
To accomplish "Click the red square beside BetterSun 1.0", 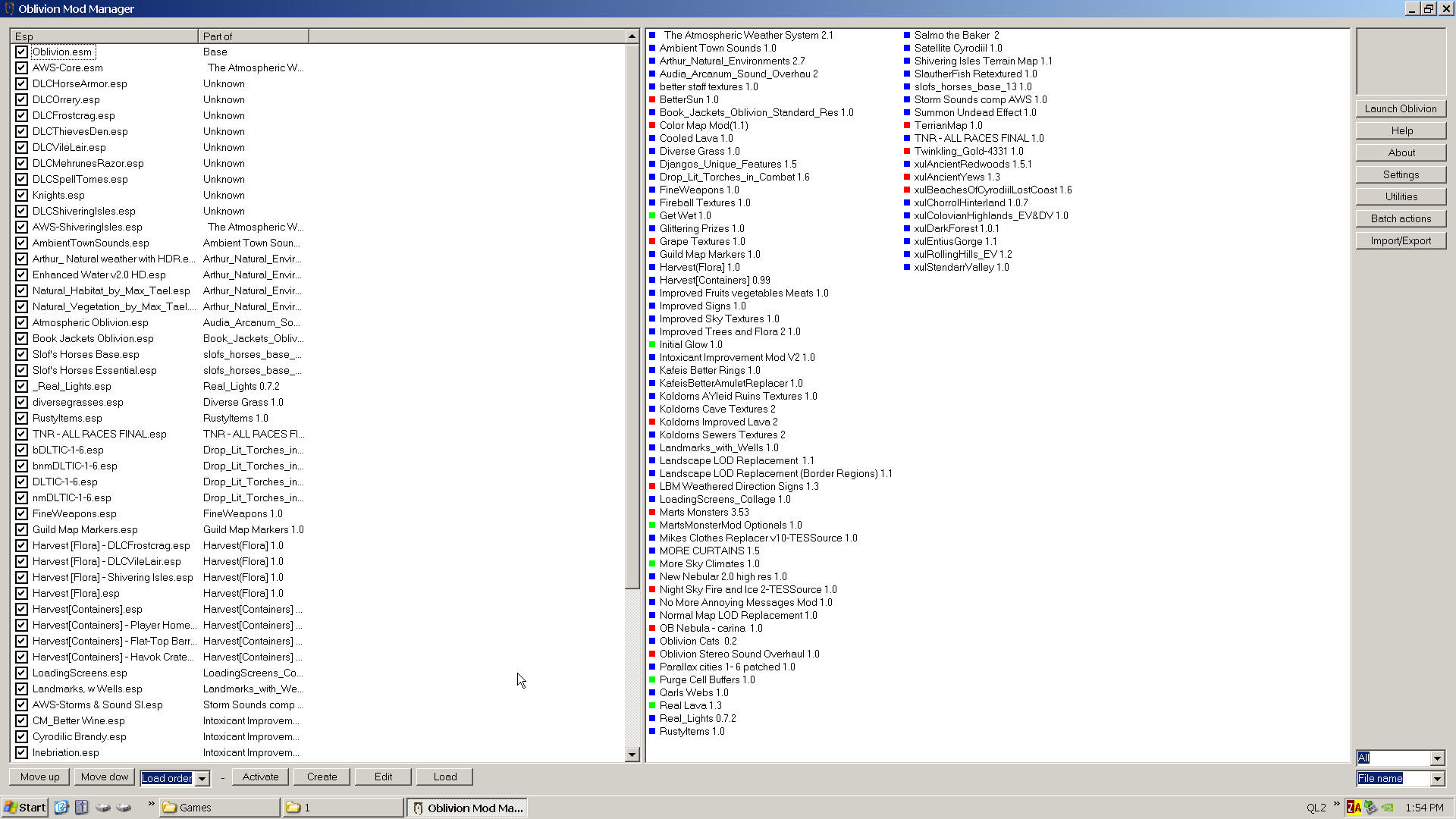I will [x=652, y=99].
